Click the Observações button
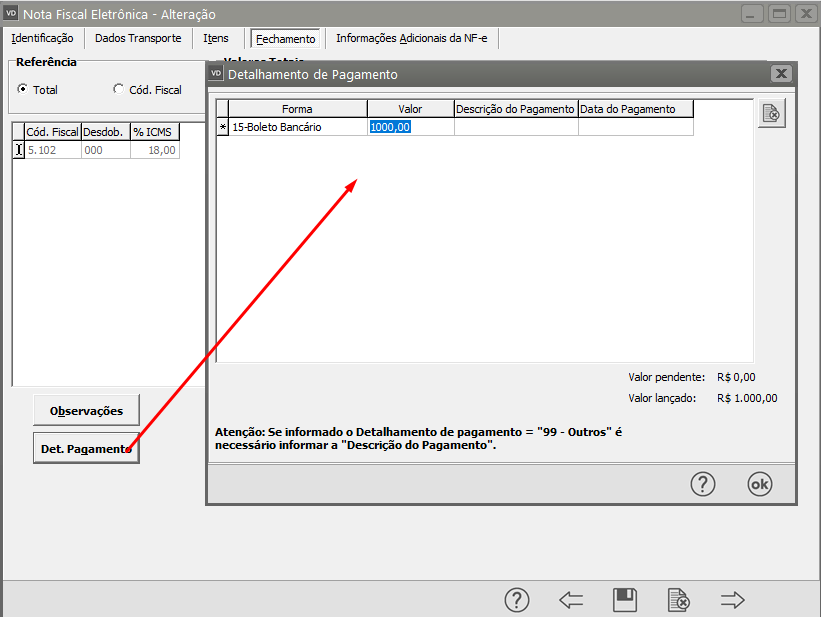This screenshot has height=617, width=821. pyautogui.click(x=86, y=410)
